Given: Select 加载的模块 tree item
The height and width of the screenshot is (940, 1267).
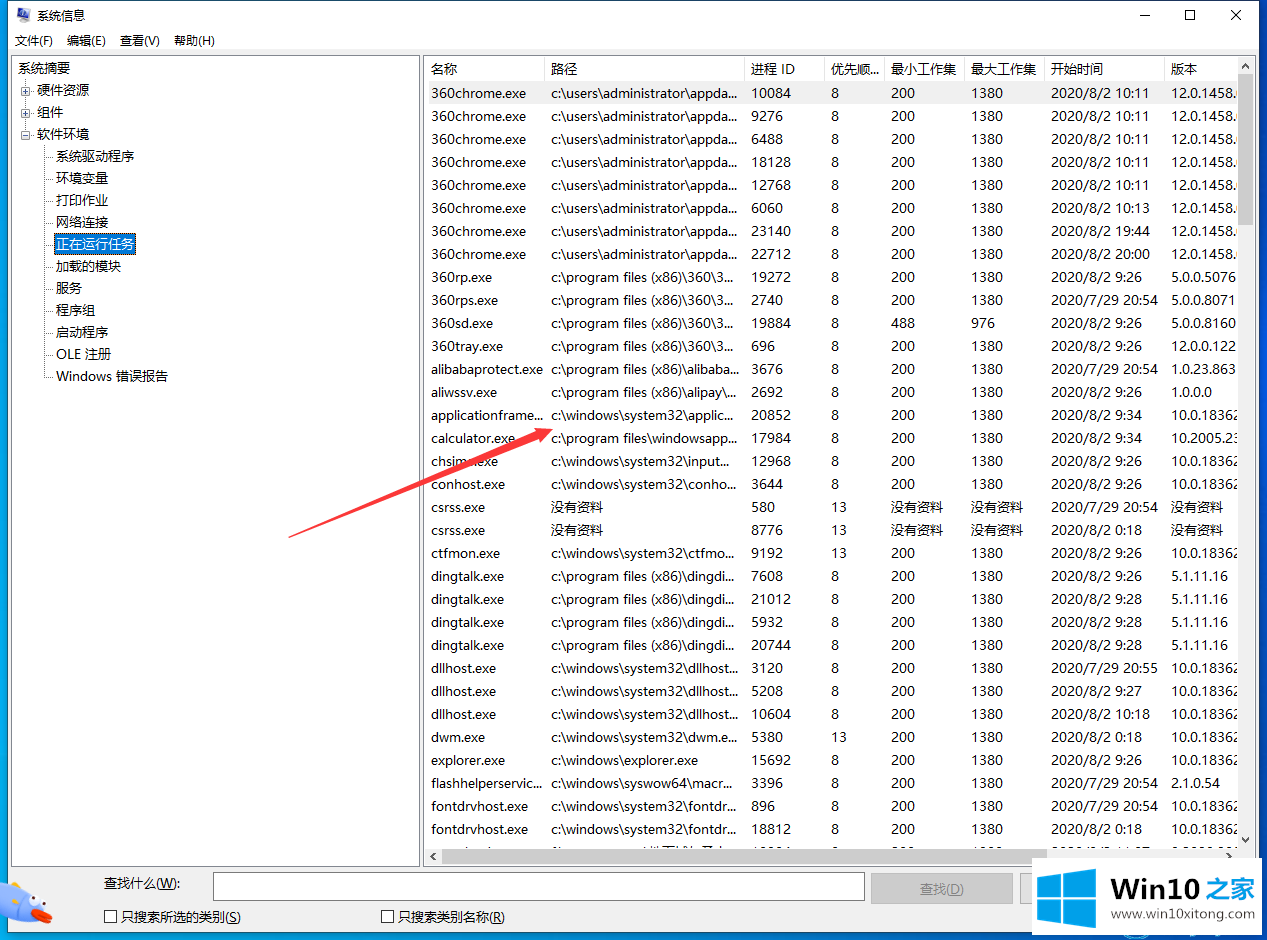Looking at the screenshot, I should pos(88,266).
